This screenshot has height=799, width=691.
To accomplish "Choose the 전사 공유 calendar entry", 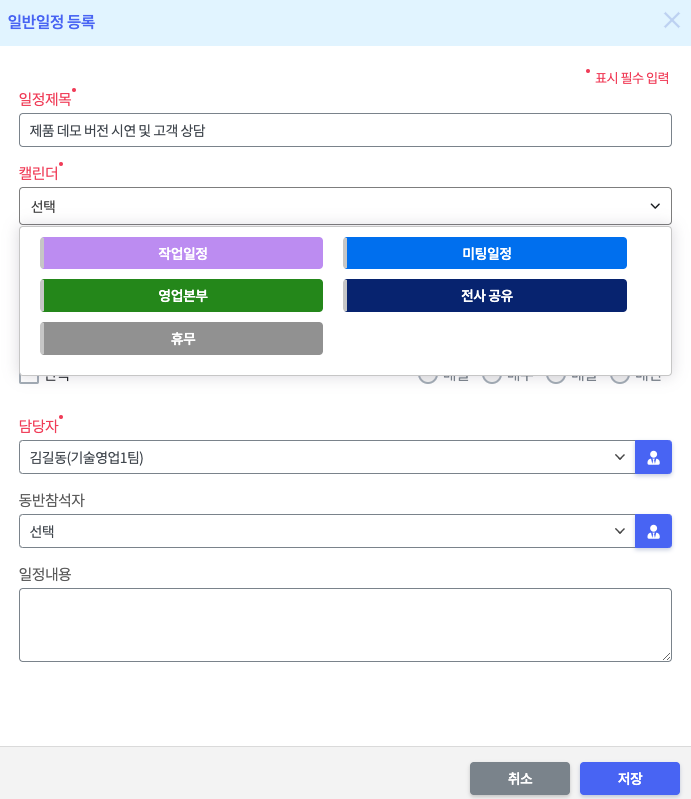I will tap(486, 295).
